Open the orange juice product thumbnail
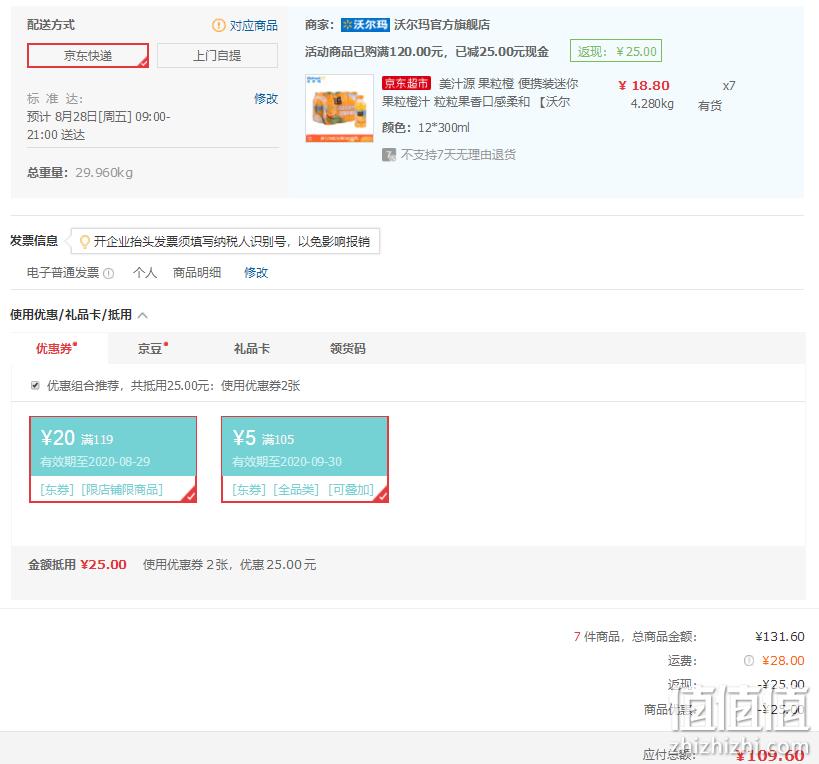 tap(340, 108)
